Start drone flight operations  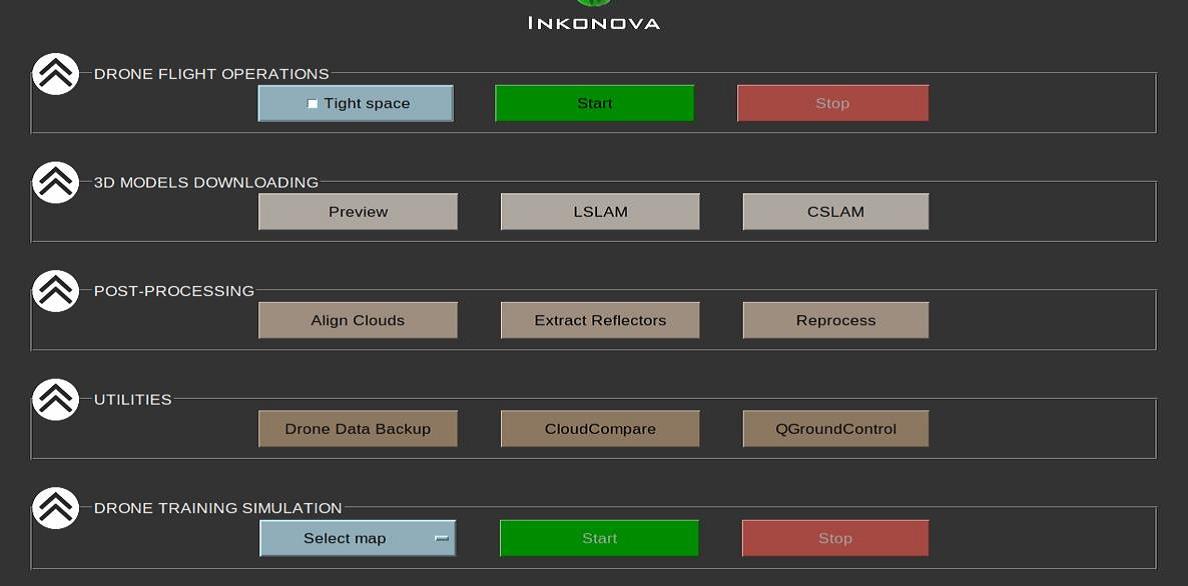coord(594,104)
